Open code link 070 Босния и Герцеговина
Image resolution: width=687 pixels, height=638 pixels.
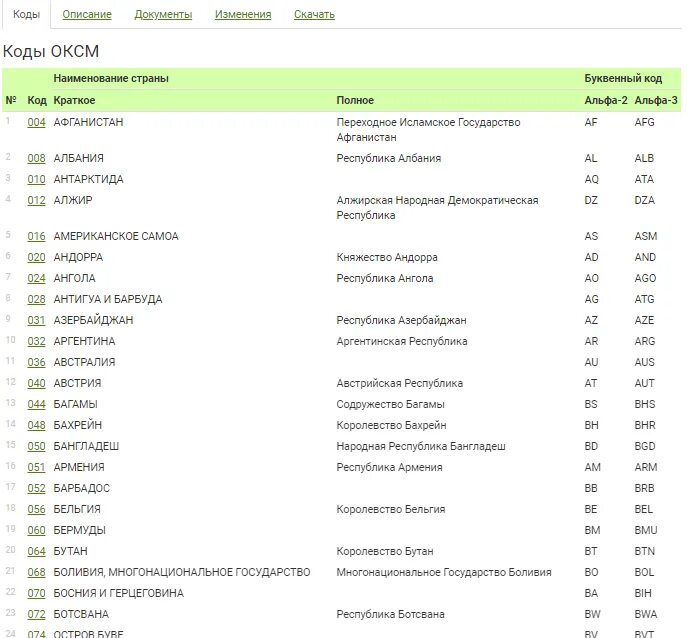click(x=36, y=594)
